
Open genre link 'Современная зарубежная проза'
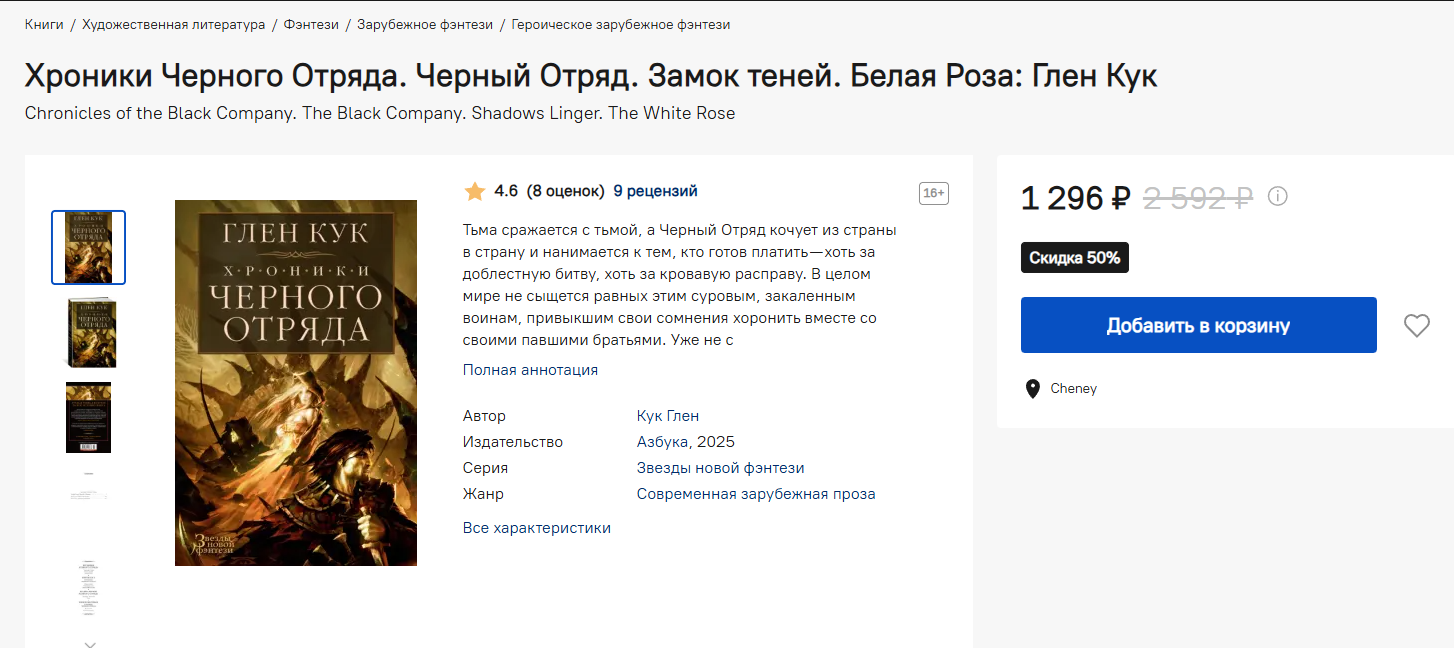756,494
